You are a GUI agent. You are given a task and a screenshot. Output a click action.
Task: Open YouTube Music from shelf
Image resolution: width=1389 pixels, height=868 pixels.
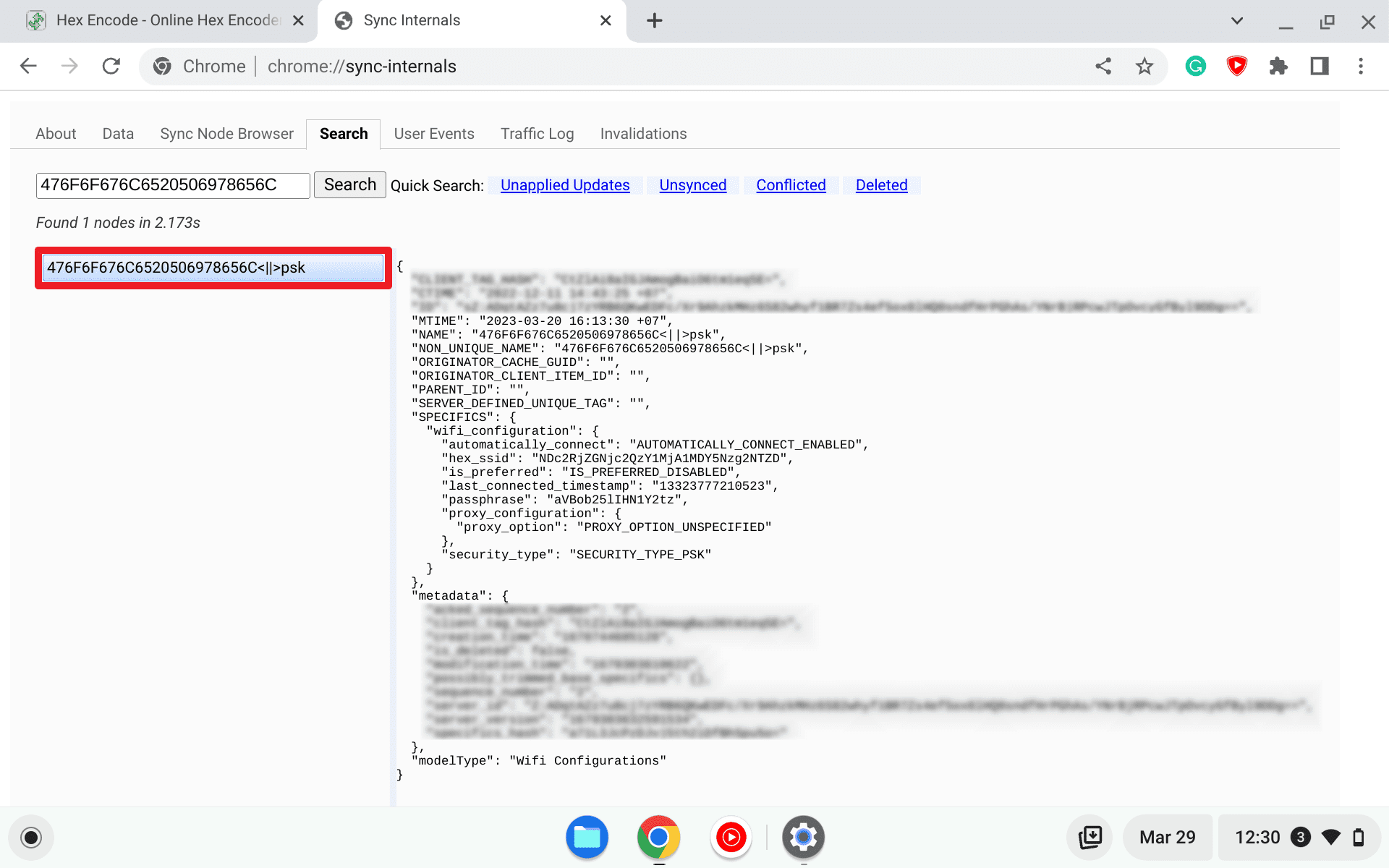731,838
